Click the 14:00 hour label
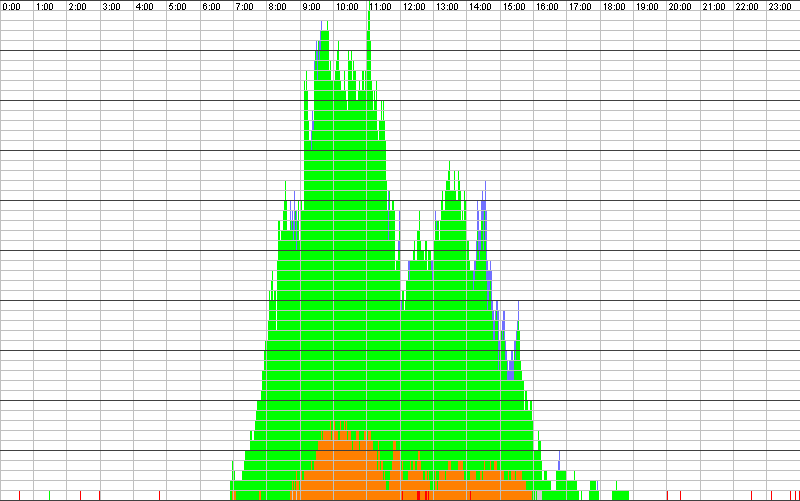The height and width of the screenshot is (501, 800). pyautogui.click(x=480, y=7)
